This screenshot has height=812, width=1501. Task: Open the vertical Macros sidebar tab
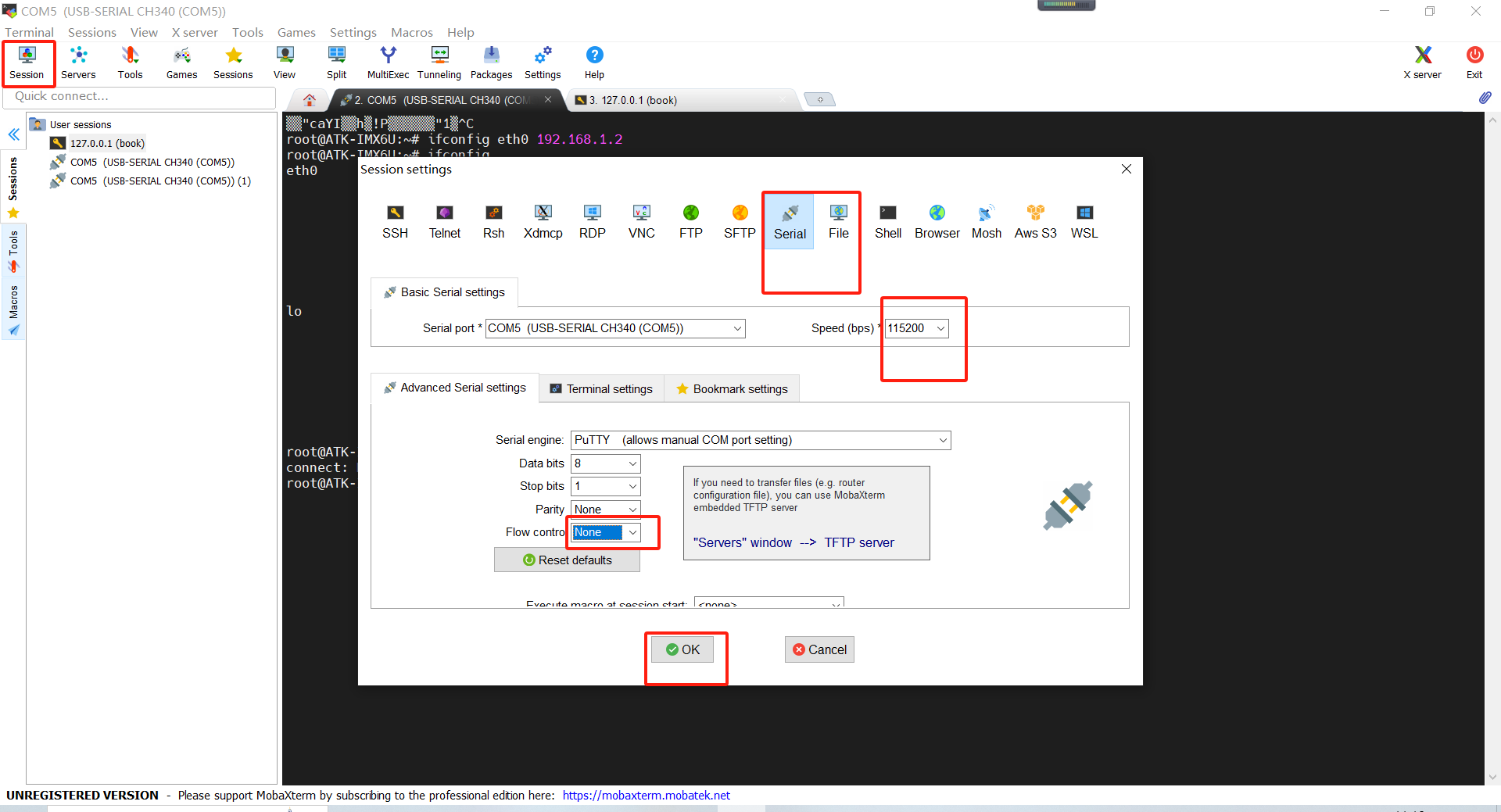click(x=13, y=309)
